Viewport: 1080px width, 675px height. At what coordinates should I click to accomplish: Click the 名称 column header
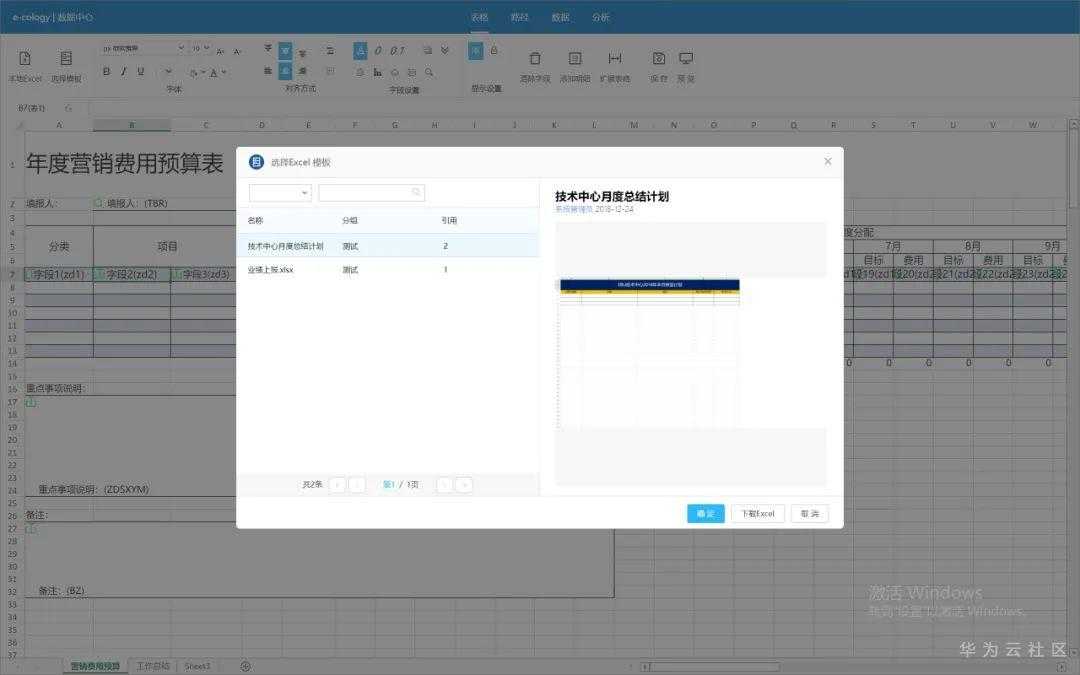(256, 220)
